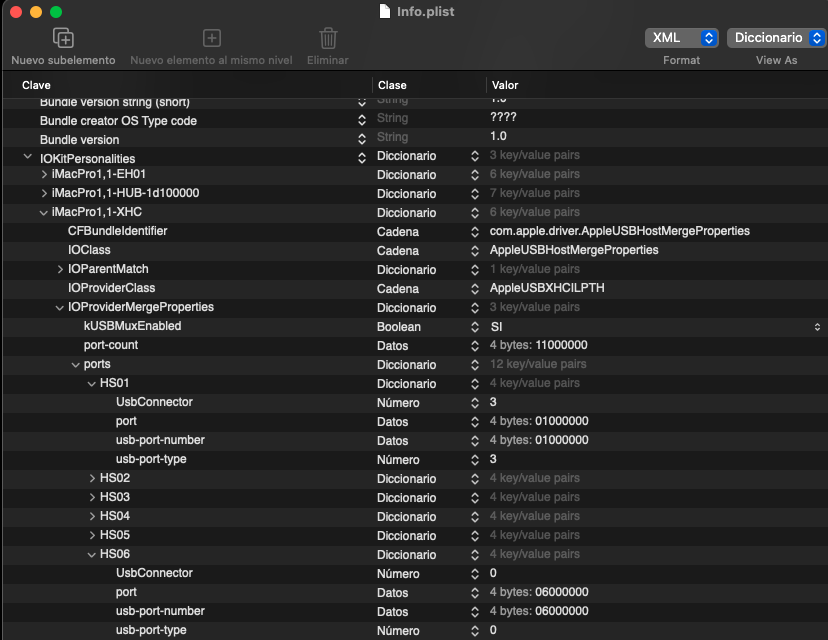The width and height of the screenshot is (828, 640).
Task: Change class type of ports row
Action: (x=475, y=365)
